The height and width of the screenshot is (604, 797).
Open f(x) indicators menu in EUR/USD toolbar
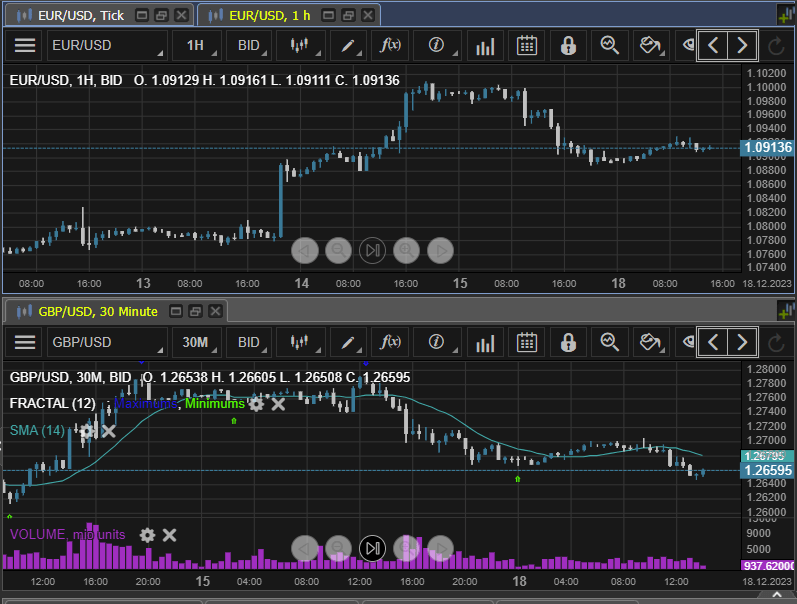pos(390,45)
